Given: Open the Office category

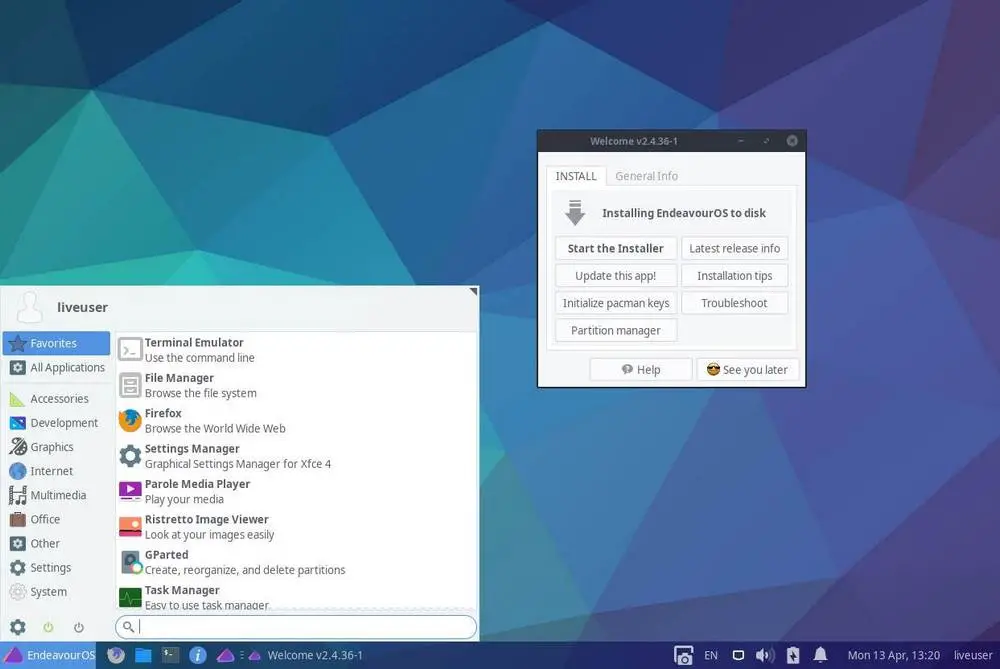Looking at the screenshot, I should tap(56, 519).
